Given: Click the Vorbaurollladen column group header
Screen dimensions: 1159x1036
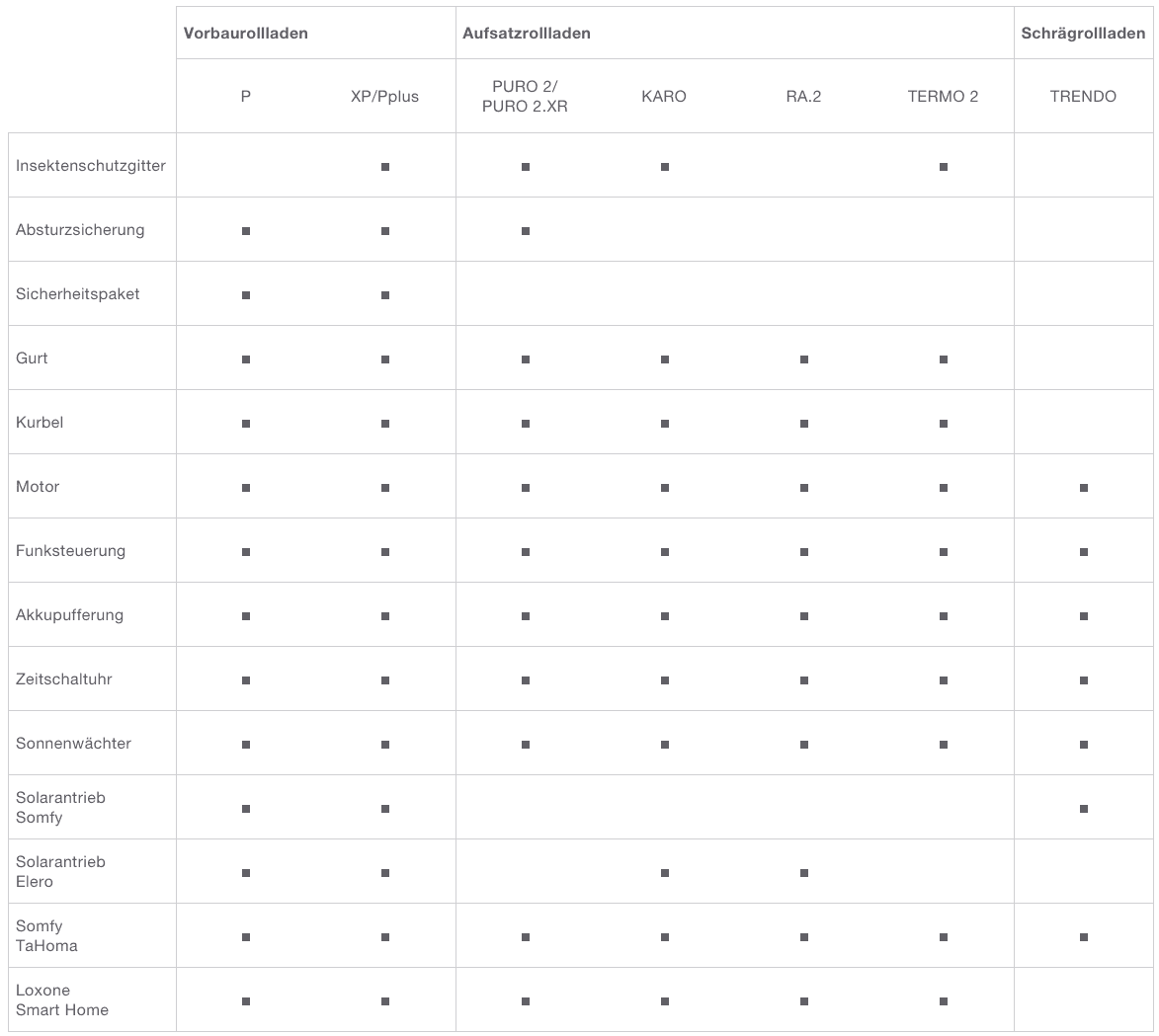Looking at the screenshot, I should tap(245, 34).
